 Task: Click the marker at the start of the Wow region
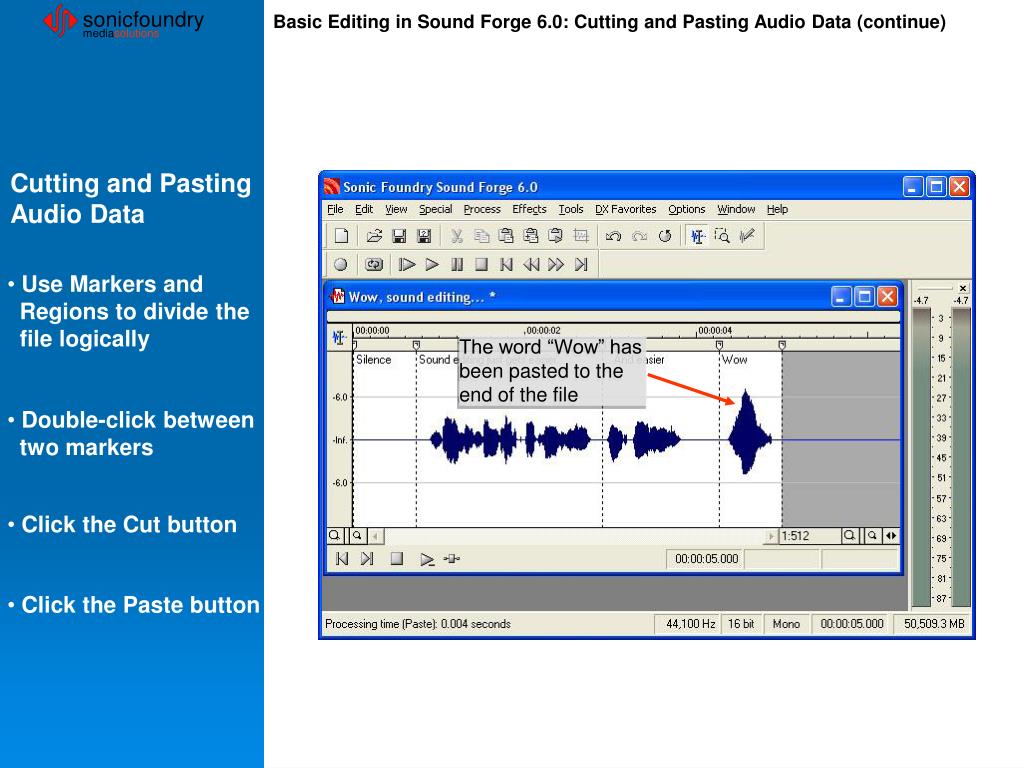coord(719,344)
